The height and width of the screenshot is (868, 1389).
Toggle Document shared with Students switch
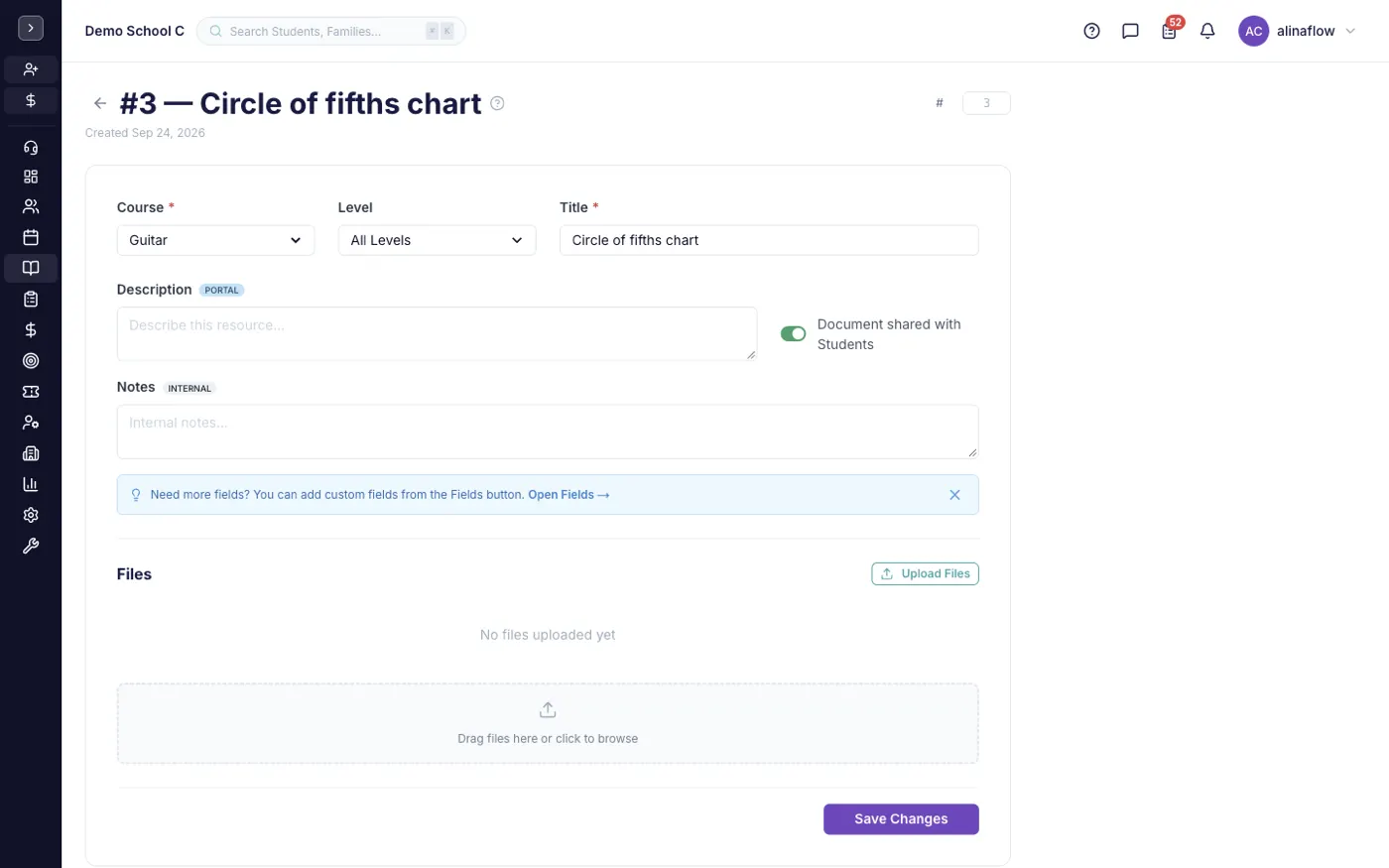click(793, 333)
